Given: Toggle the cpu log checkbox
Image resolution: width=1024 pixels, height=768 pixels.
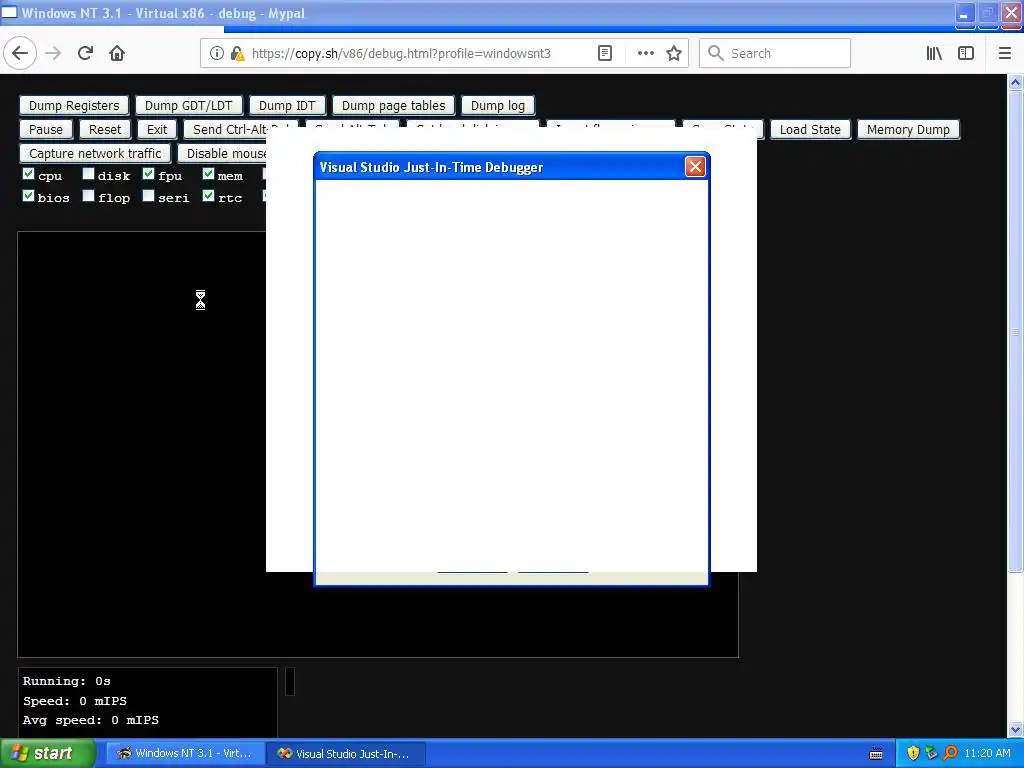Looking at the screenshot, I should pyautogui.click(x=28, y=174).
